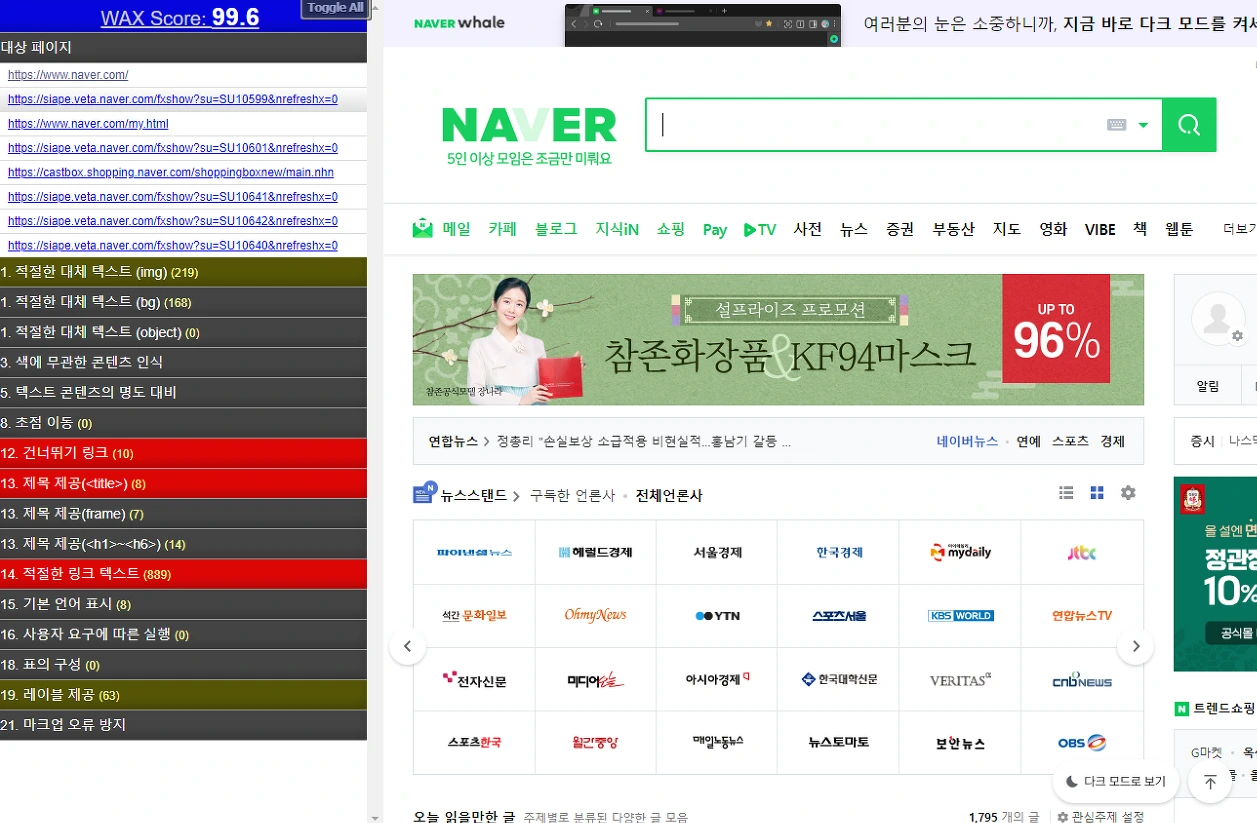Switch newsstand to grid view icon
1257x823 pixels.
(1097, 493)
